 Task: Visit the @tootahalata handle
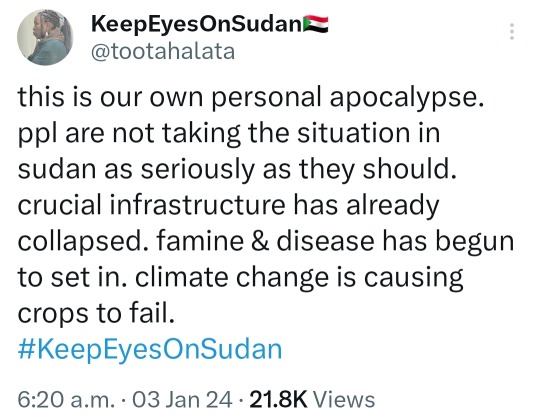click(163, 52)
